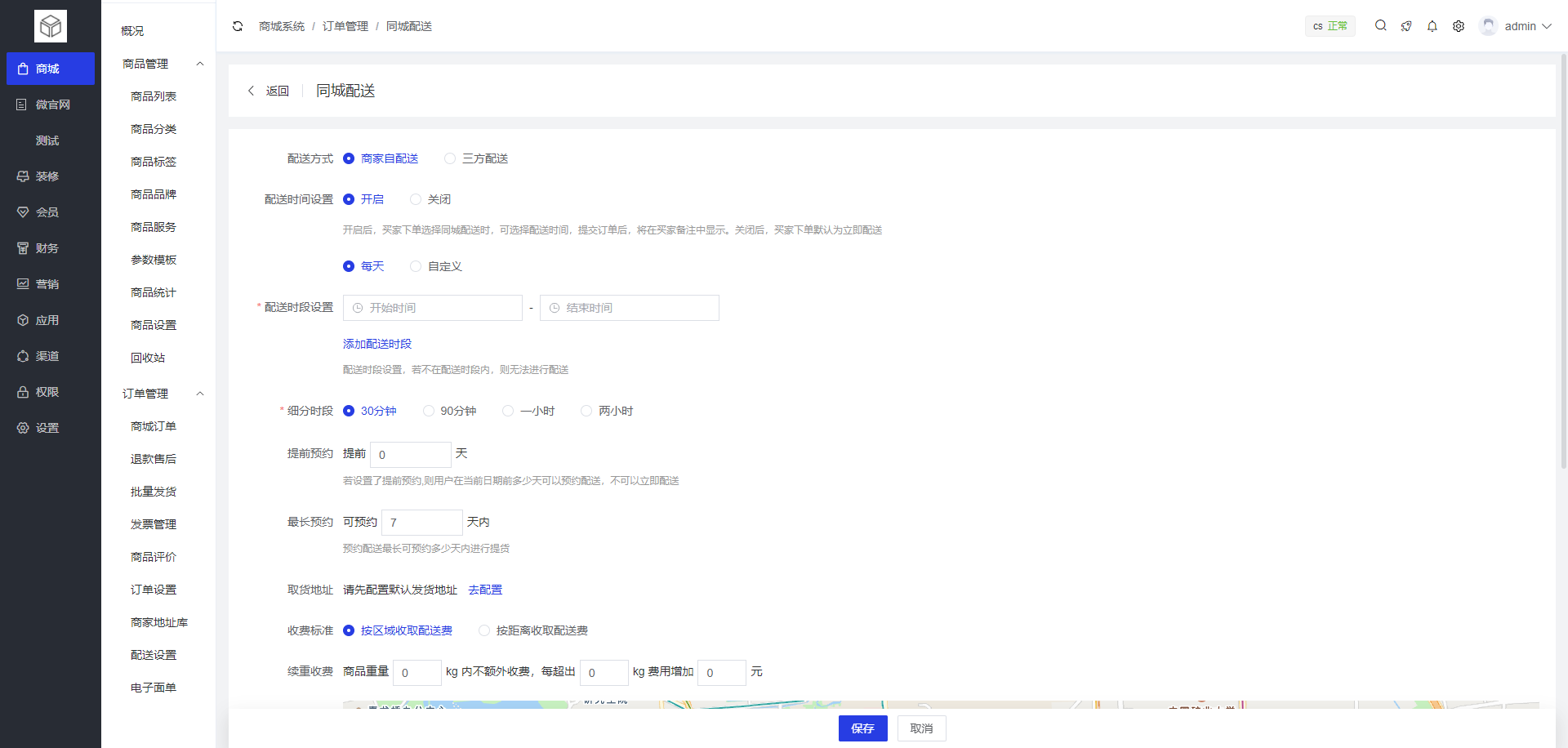The height and width of the screenshot is (748, 1568).
Task: Open the 微官网 module in the sidebar
Action: [x=47, y=105]
